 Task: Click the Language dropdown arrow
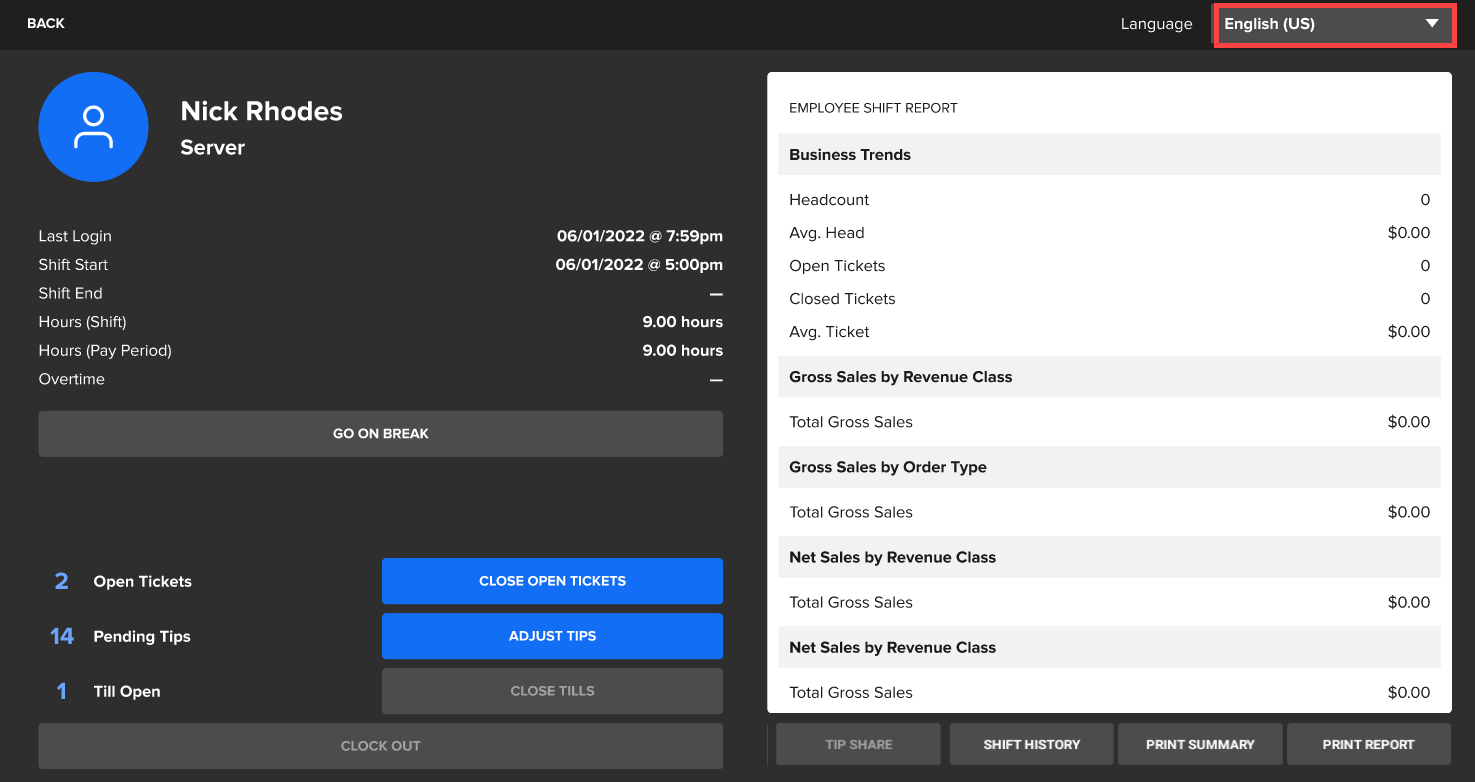coord(1432,24)
